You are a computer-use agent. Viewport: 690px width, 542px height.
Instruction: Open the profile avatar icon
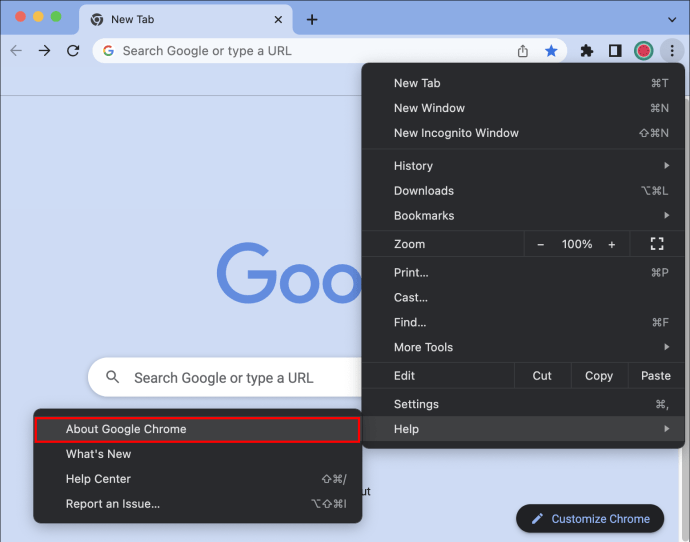click(643, 51)
